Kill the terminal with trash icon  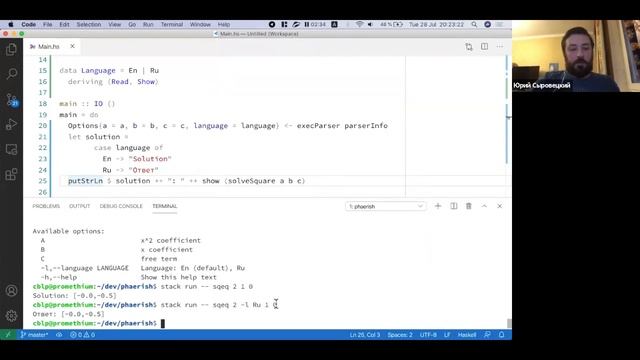[469, 206]
